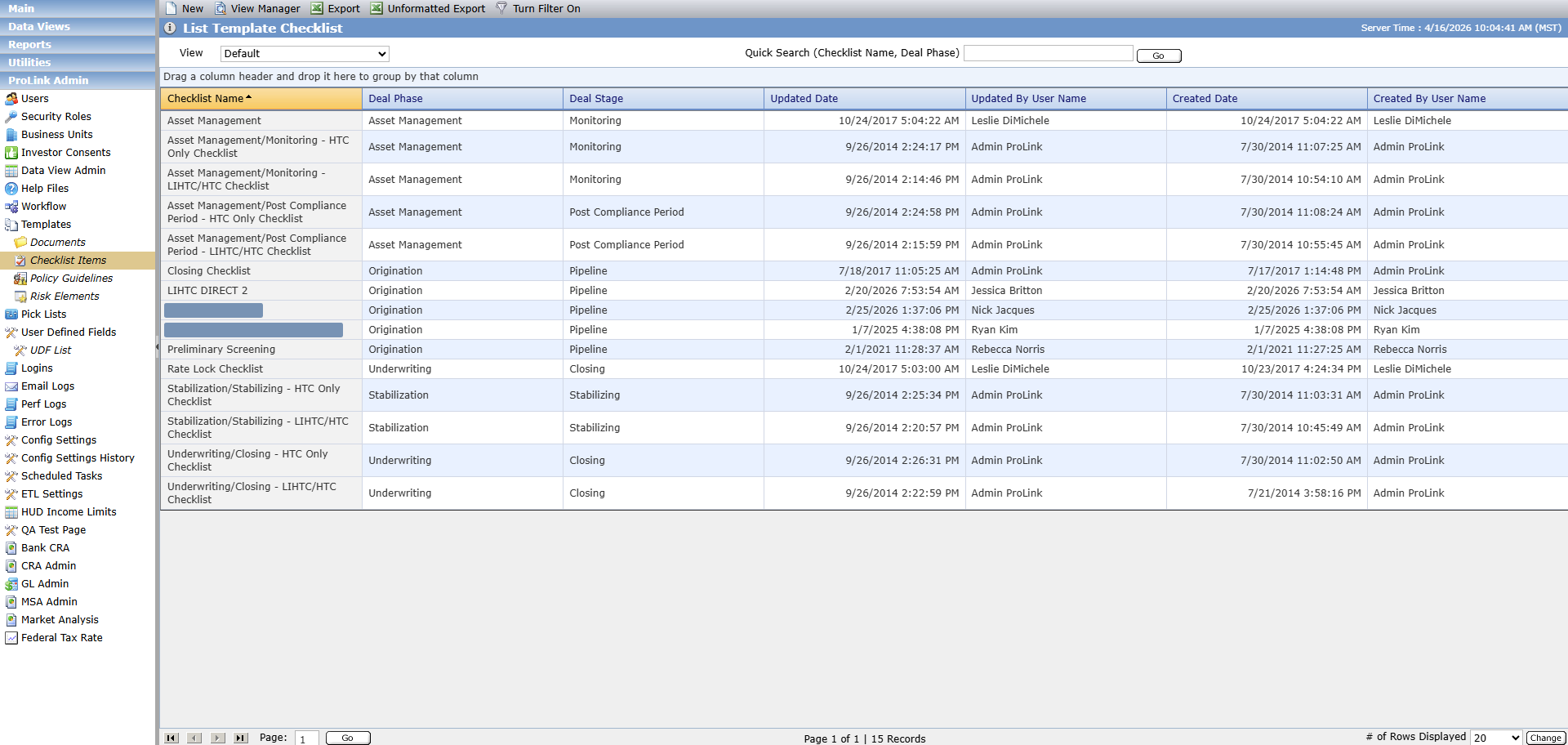Click the Export Excel icon

click(317, 8)
